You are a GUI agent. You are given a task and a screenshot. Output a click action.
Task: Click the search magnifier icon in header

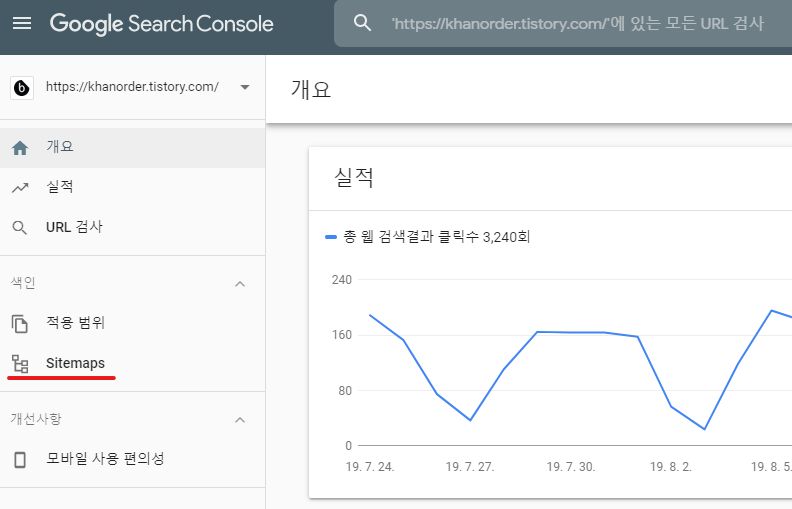pyautogui.click(x=362, y=23)
